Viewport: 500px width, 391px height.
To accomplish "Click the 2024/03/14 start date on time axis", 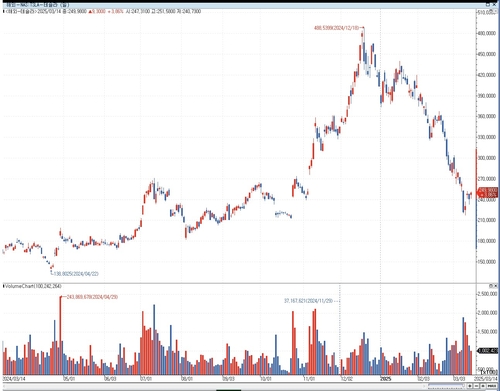I will [x=14, y=379].
